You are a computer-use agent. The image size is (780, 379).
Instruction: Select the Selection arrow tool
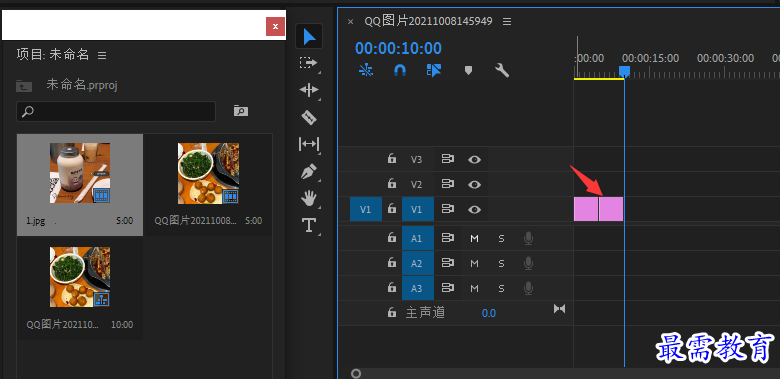309,37
